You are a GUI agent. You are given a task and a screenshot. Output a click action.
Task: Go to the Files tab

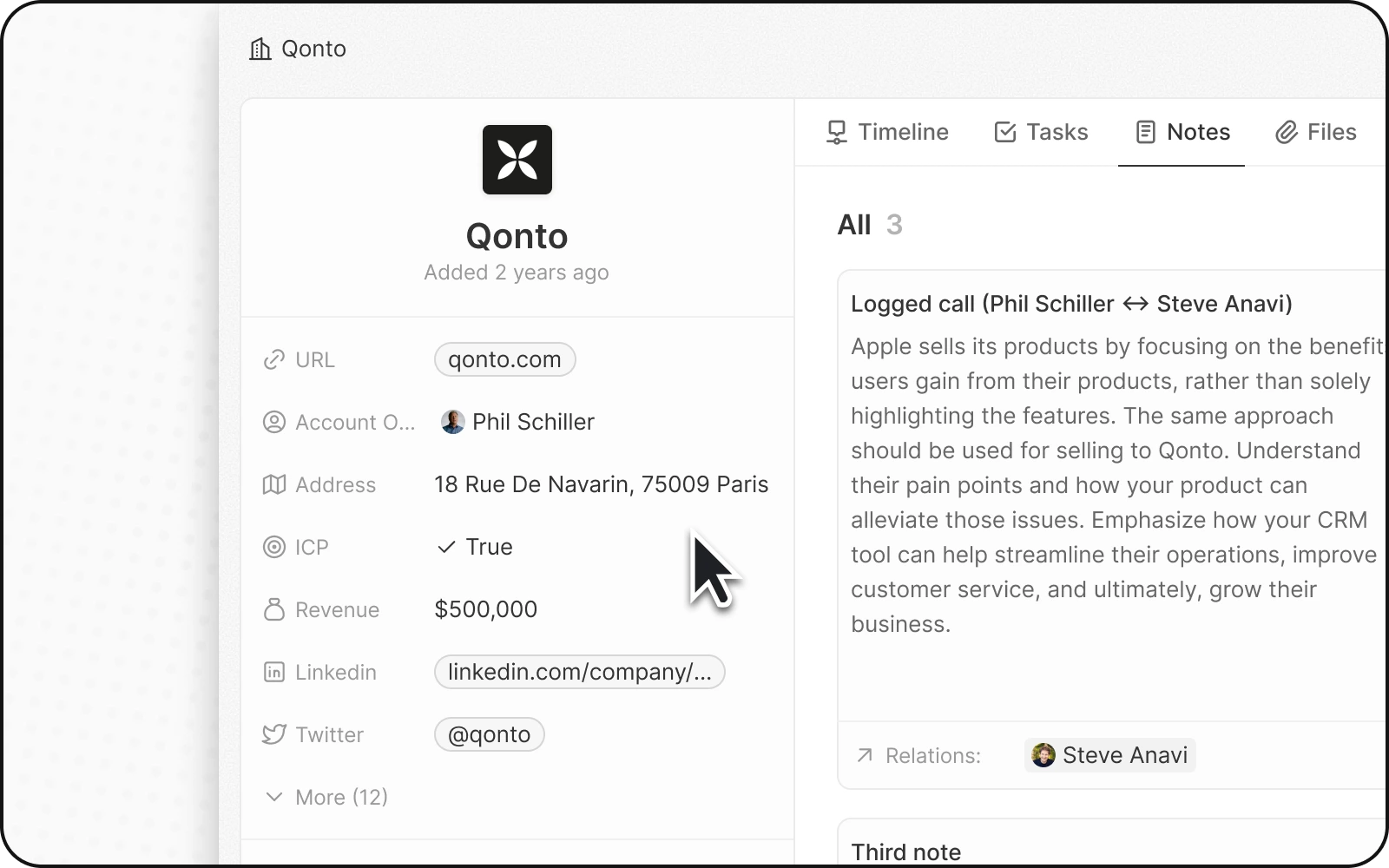click(x=1315, y=132)
